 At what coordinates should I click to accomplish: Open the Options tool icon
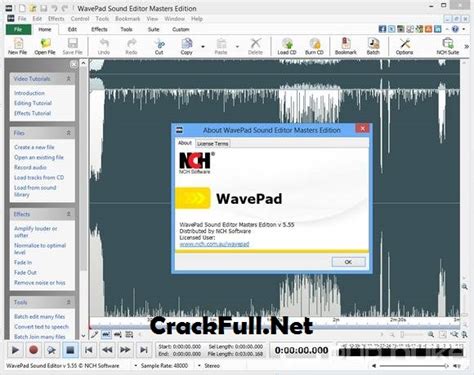(x=405, y=46)
